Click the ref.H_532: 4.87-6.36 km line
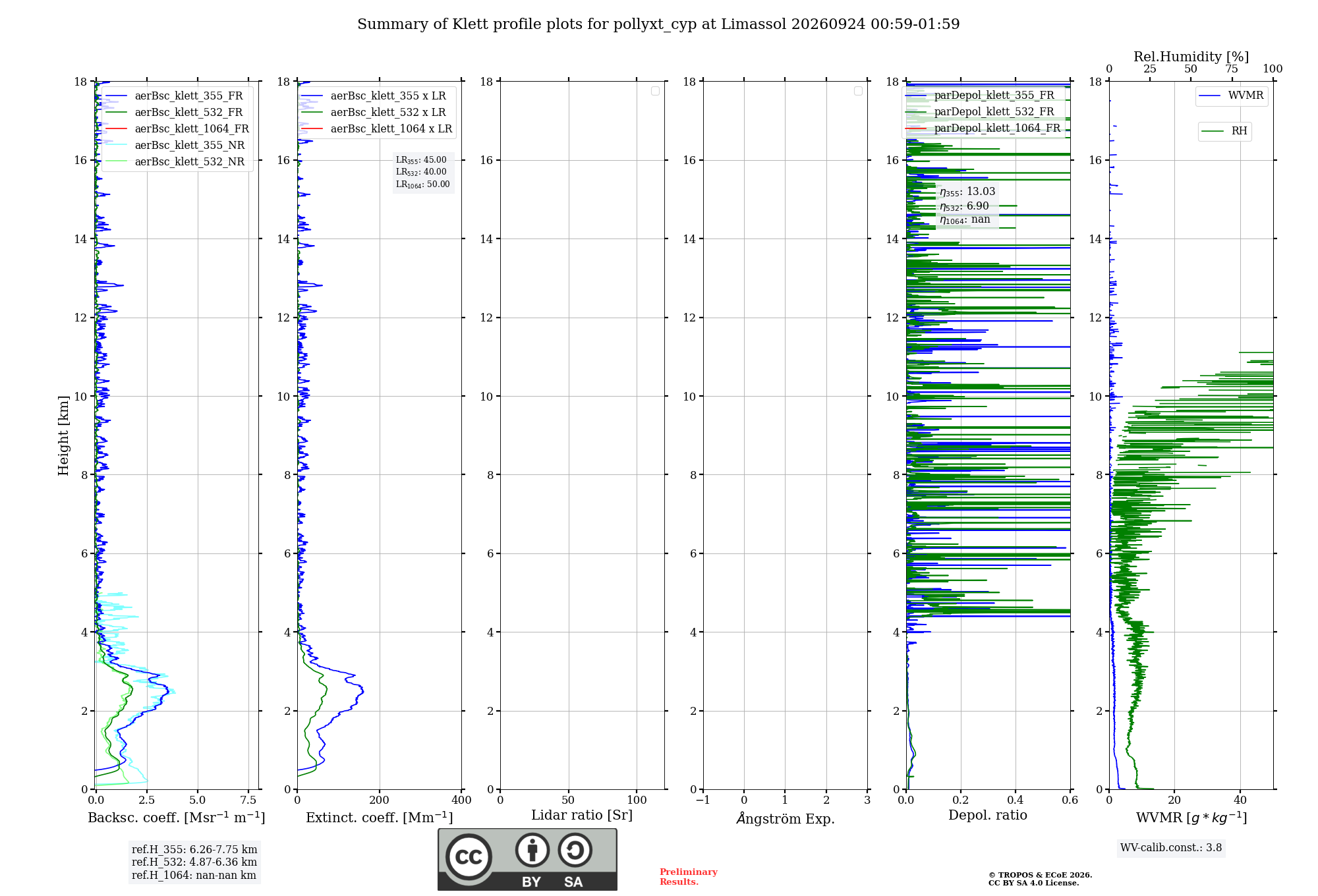The width and height of the screenshot is (1318, 896). click(194, 862)
